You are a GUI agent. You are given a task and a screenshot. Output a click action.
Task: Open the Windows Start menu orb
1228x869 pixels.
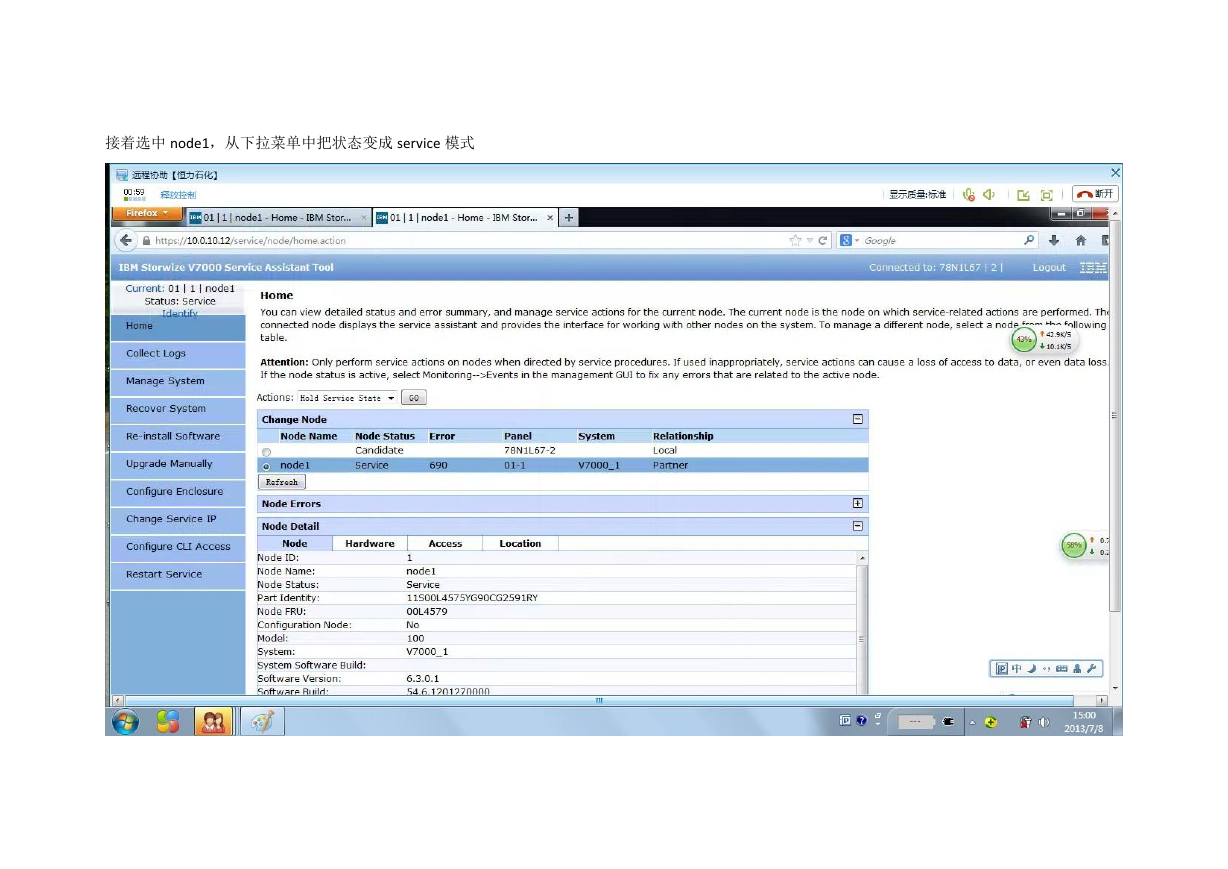[126, 722]
